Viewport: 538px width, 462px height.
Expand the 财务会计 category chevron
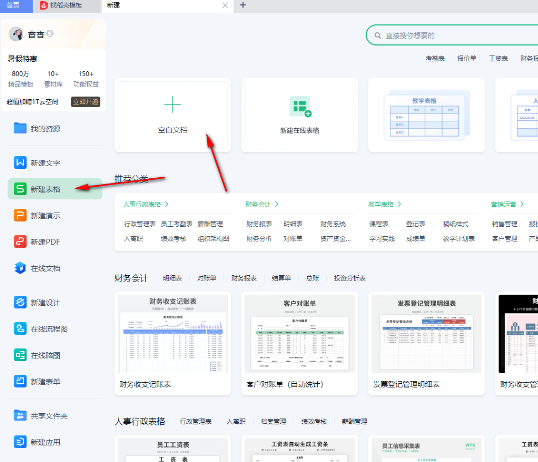[x=277, y=204]
